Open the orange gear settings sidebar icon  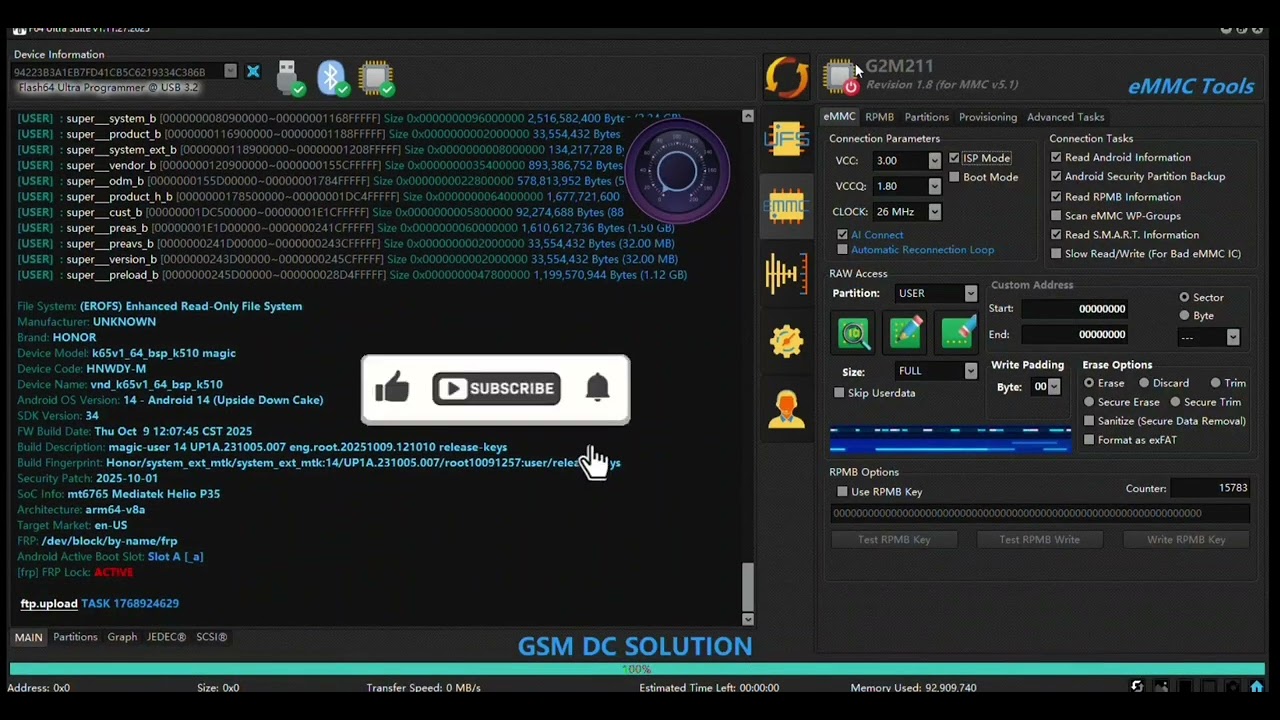(x=786, y=341)
